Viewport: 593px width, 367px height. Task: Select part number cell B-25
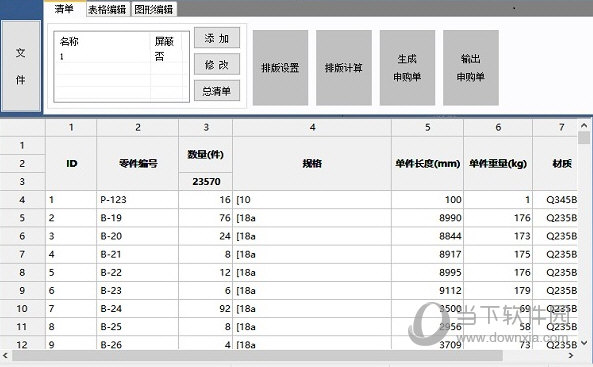coord(138,327)
